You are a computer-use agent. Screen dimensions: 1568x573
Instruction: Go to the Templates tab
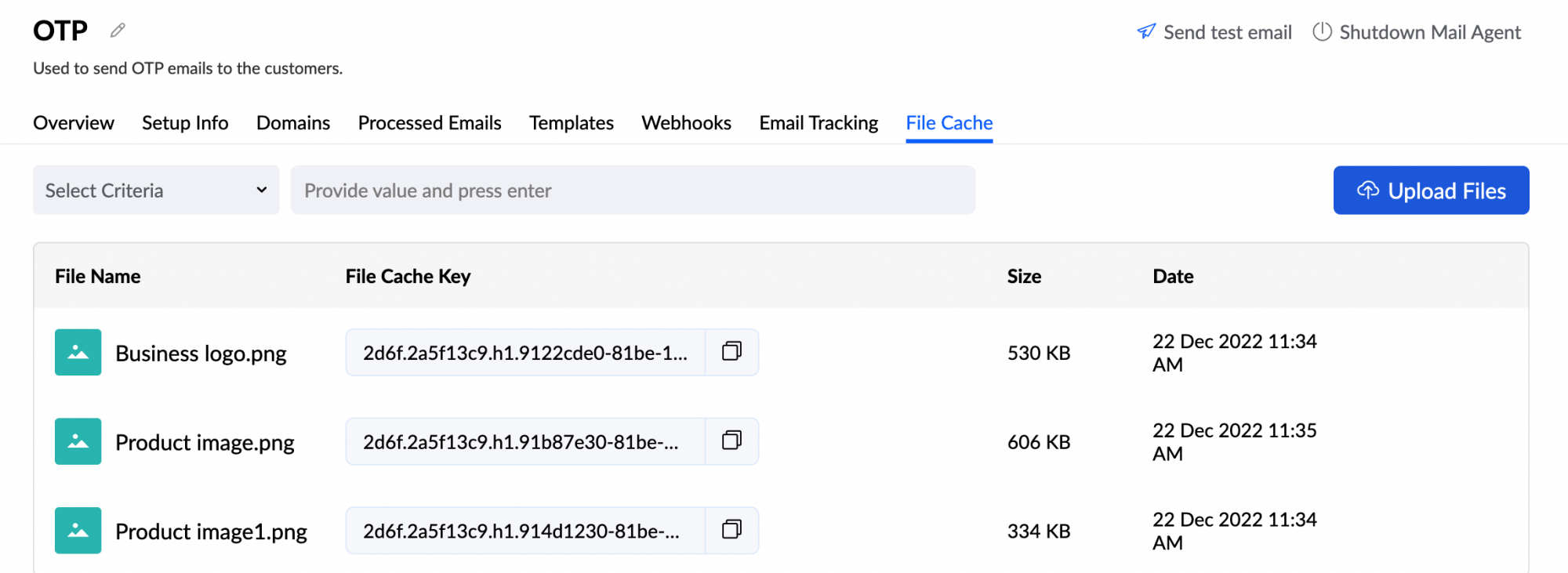coord(571,123)
